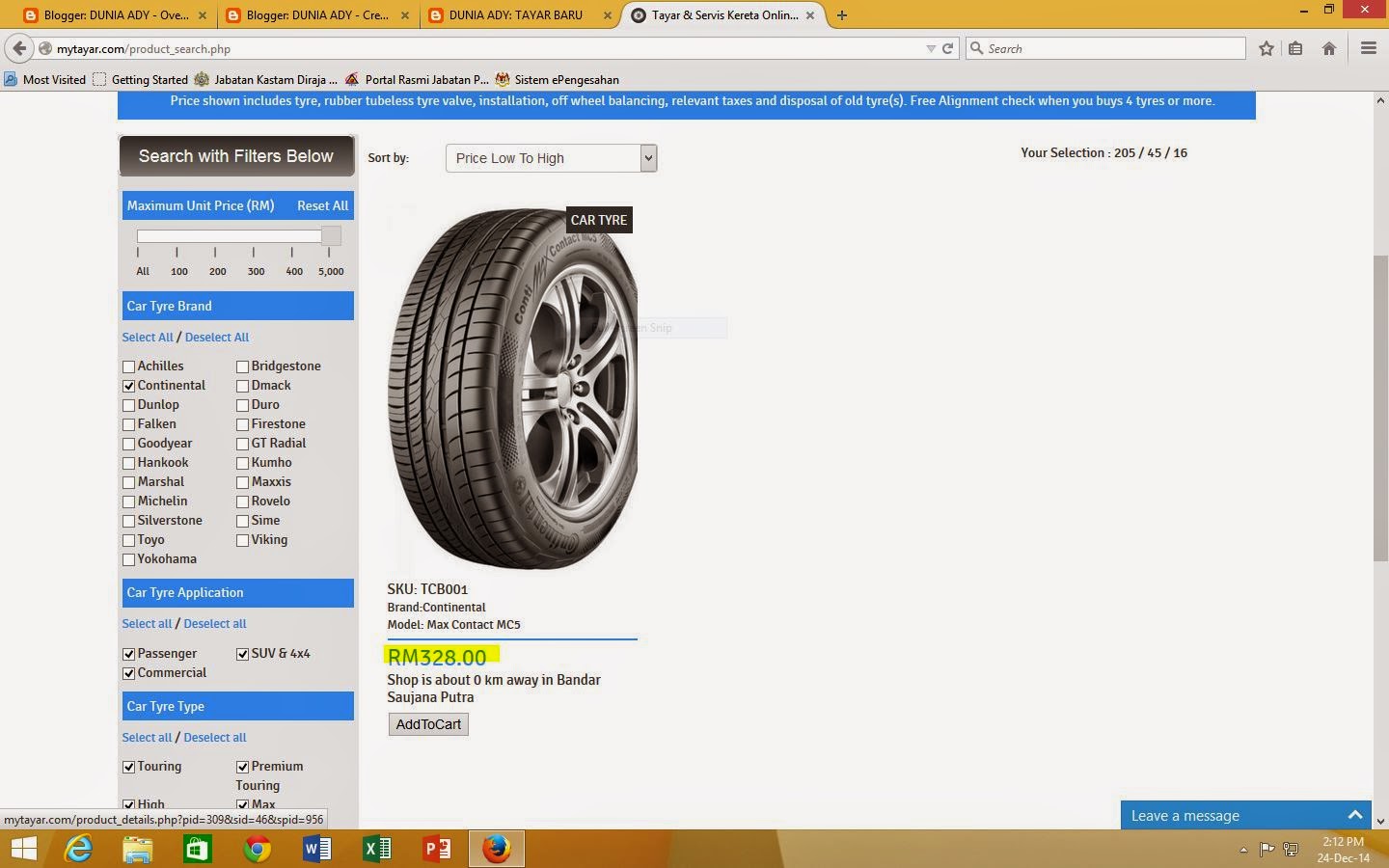Click the maximum unit price slider handle

point(331,235)
